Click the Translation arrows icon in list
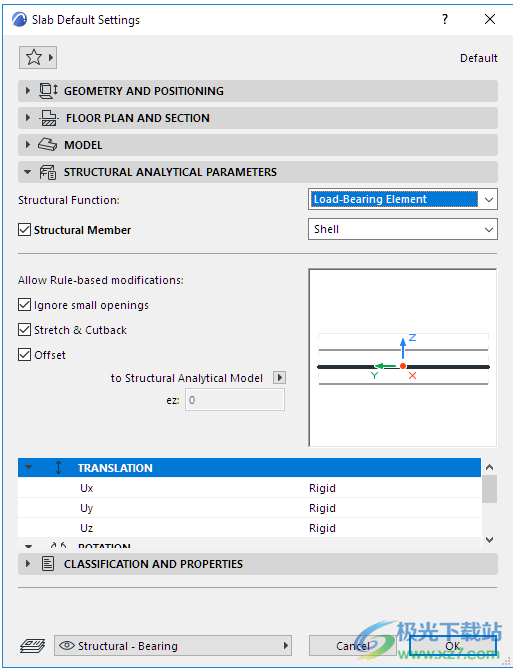Image resolution: width=513 pixels, height=670 pixels. [x=59, y=467]
